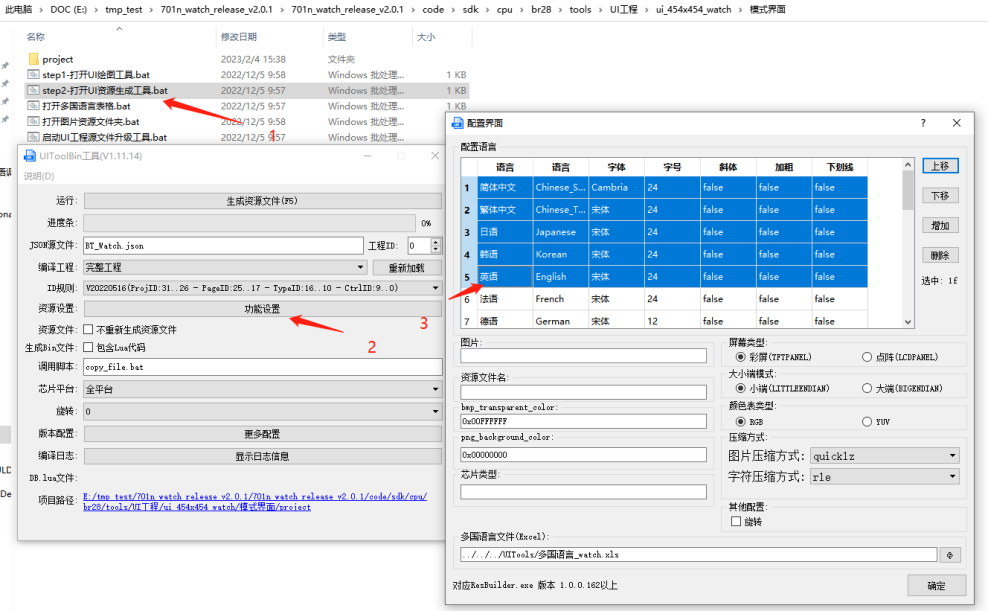Toggle the 包含Lua代码 checkbox
This screenshot has height=611, width=988.
88,347
